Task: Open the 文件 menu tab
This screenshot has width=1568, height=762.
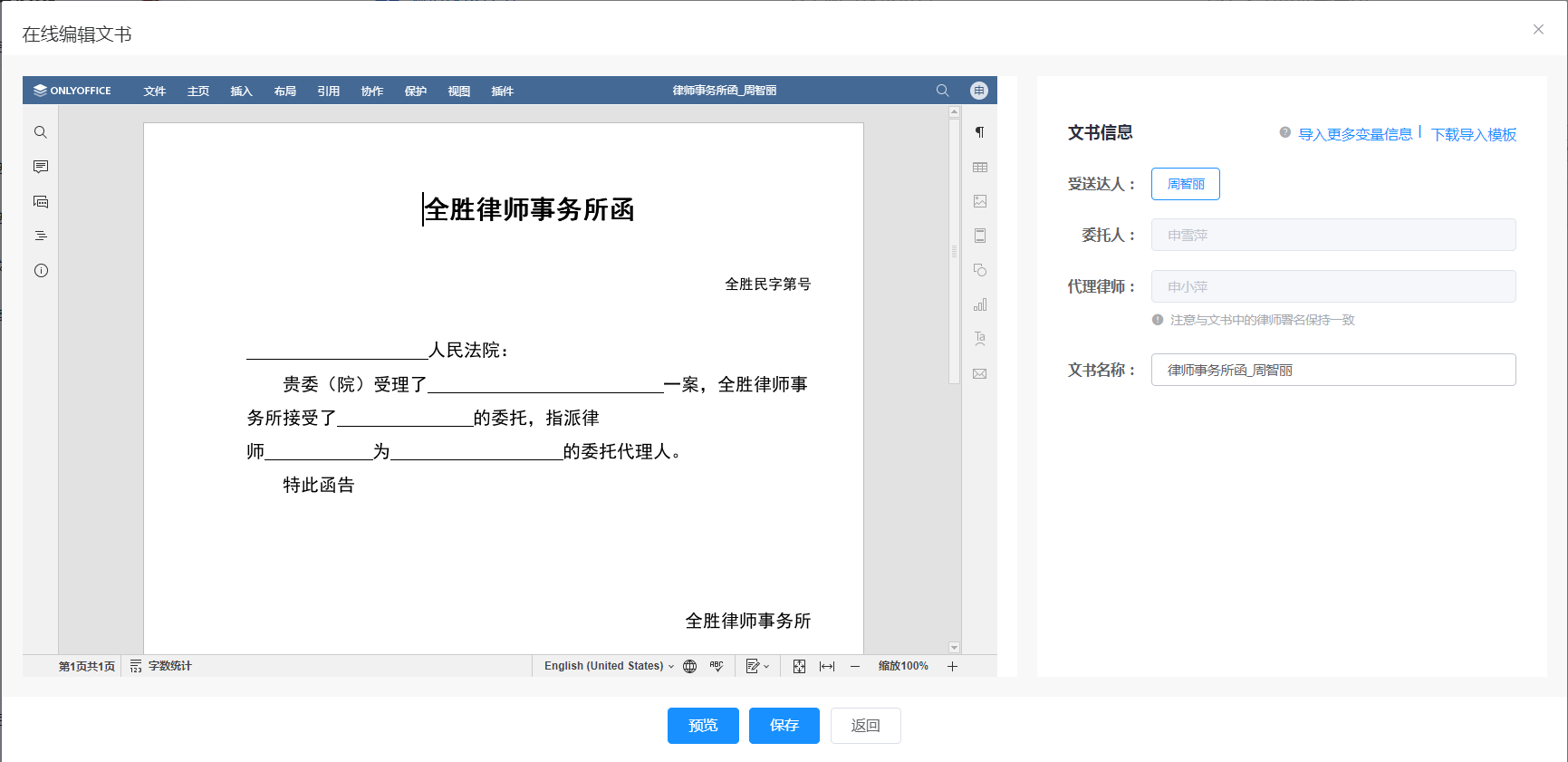Action: pyautogui.click(x=155, y=91)
